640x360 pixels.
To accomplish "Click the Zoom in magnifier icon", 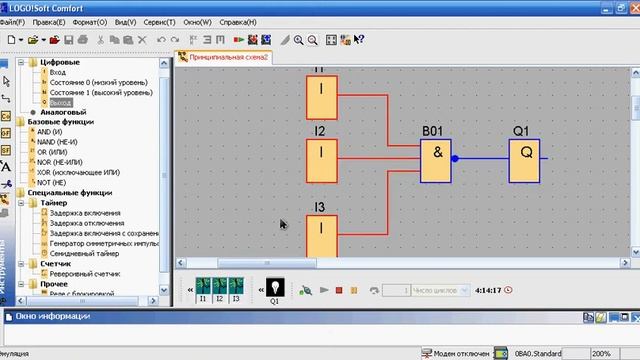I will (298, 40).
